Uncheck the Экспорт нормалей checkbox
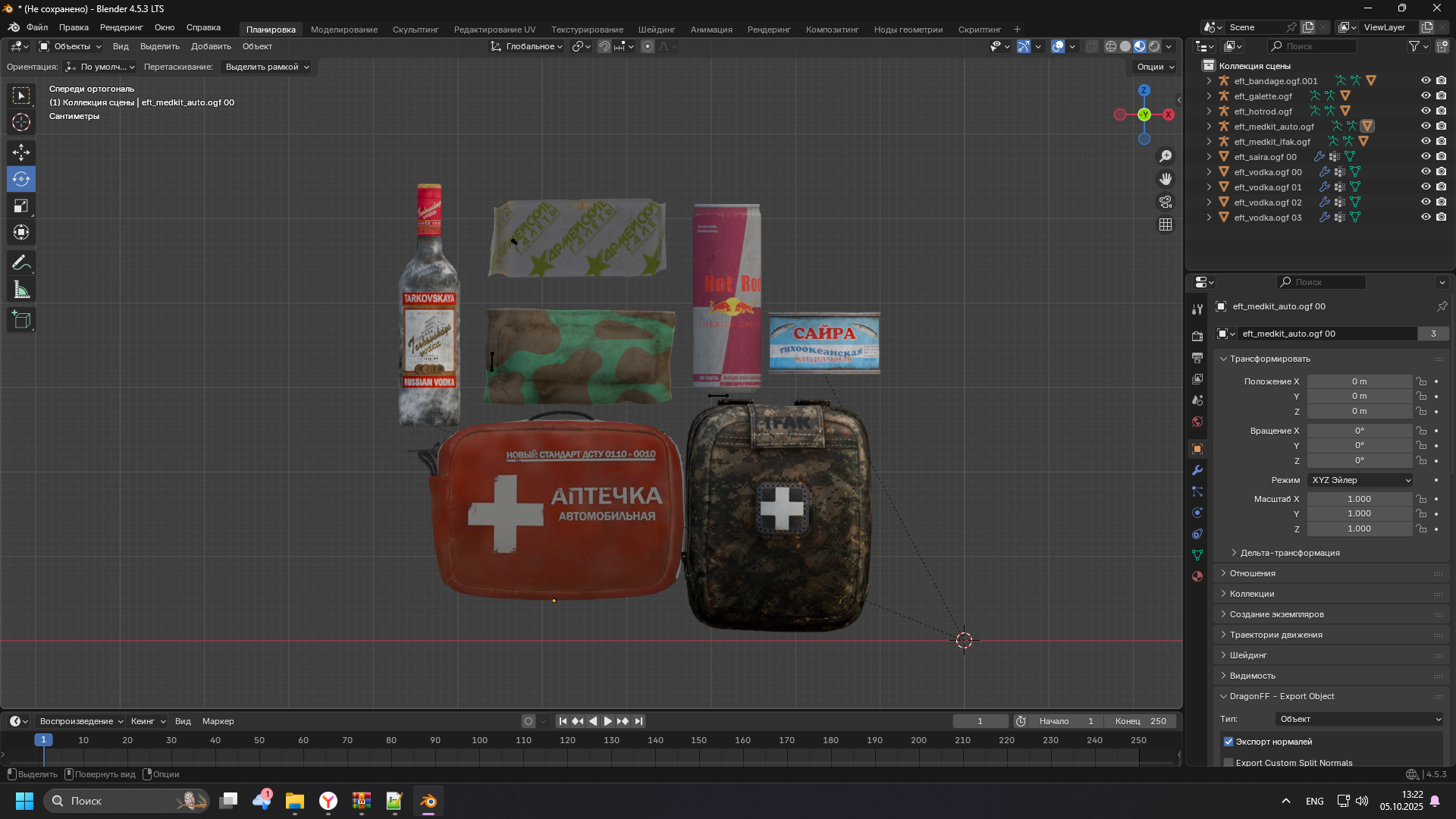Viewport: 1456px width, 819px height. tap(1228, 742)
